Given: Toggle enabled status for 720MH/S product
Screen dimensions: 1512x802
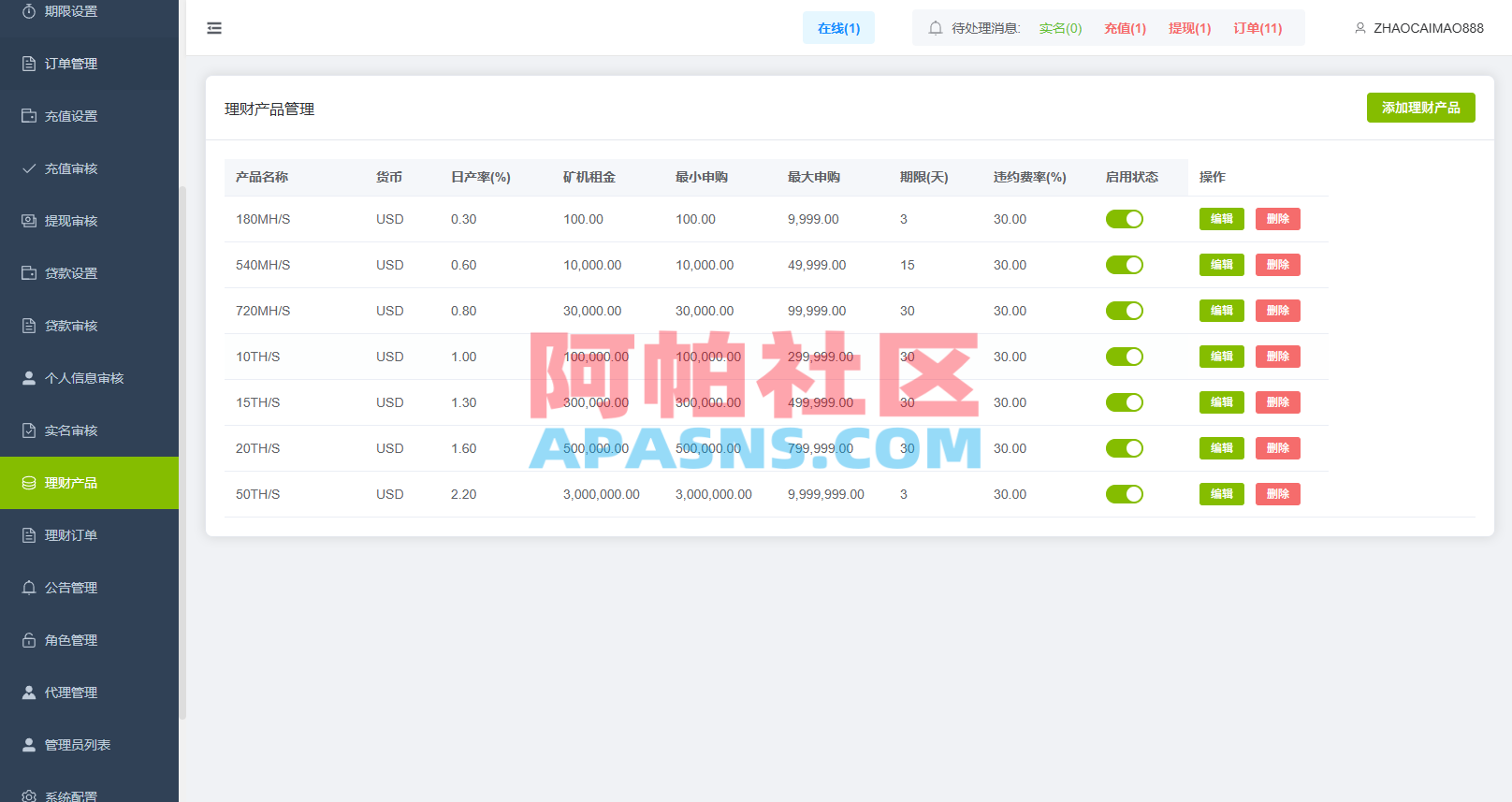Looking at the screenshot, I should point(1125,311).
